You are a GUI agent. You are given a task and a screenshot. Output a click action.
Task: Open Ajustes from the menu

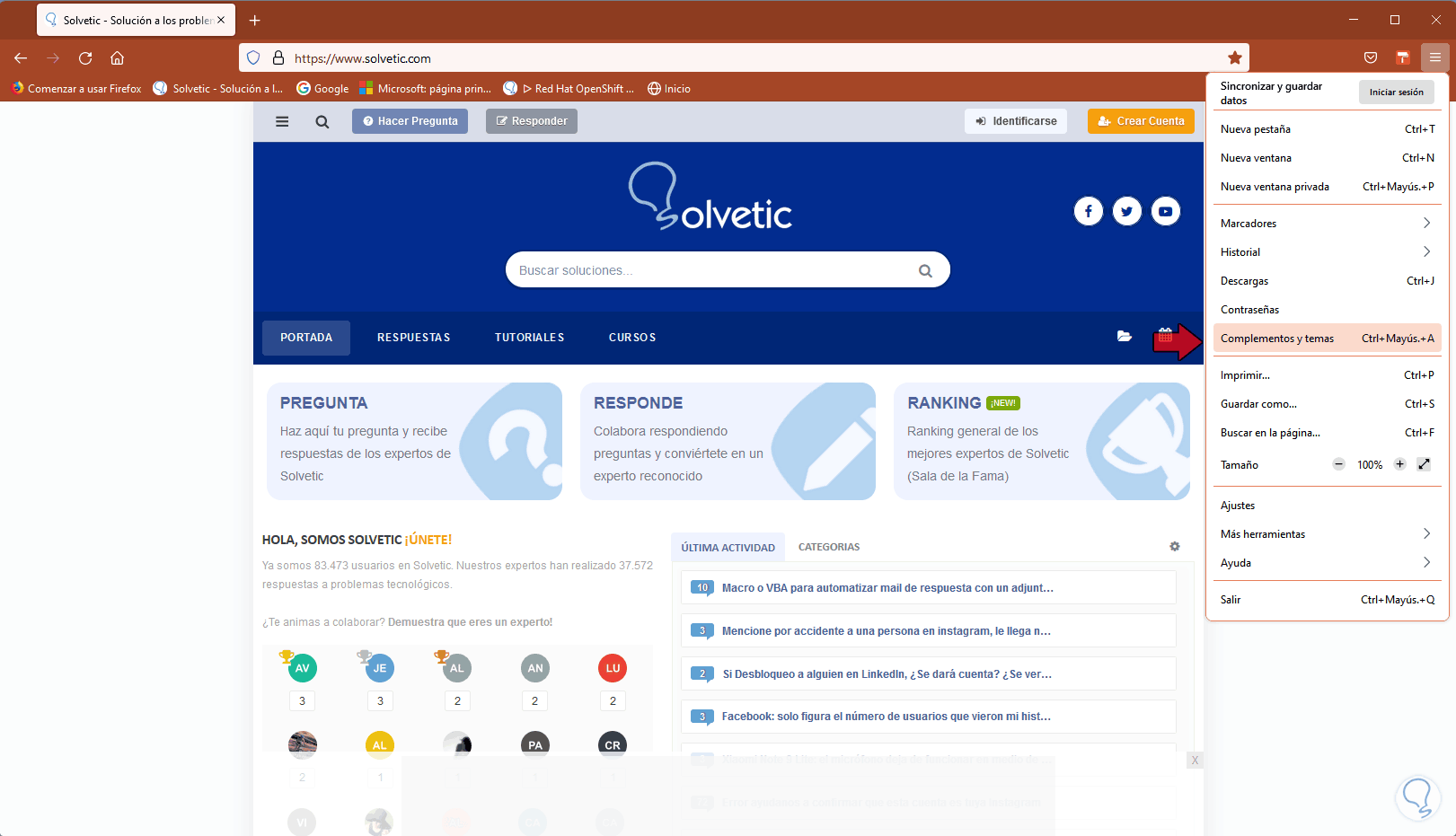(1327, 506)
